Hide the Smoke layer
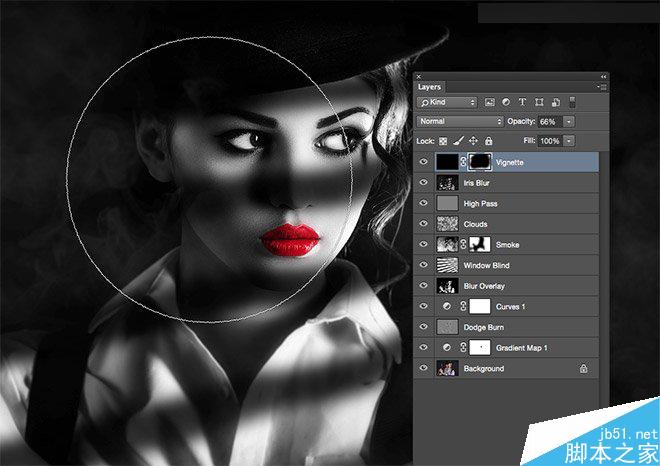660x466 pixels. (424, 244)
